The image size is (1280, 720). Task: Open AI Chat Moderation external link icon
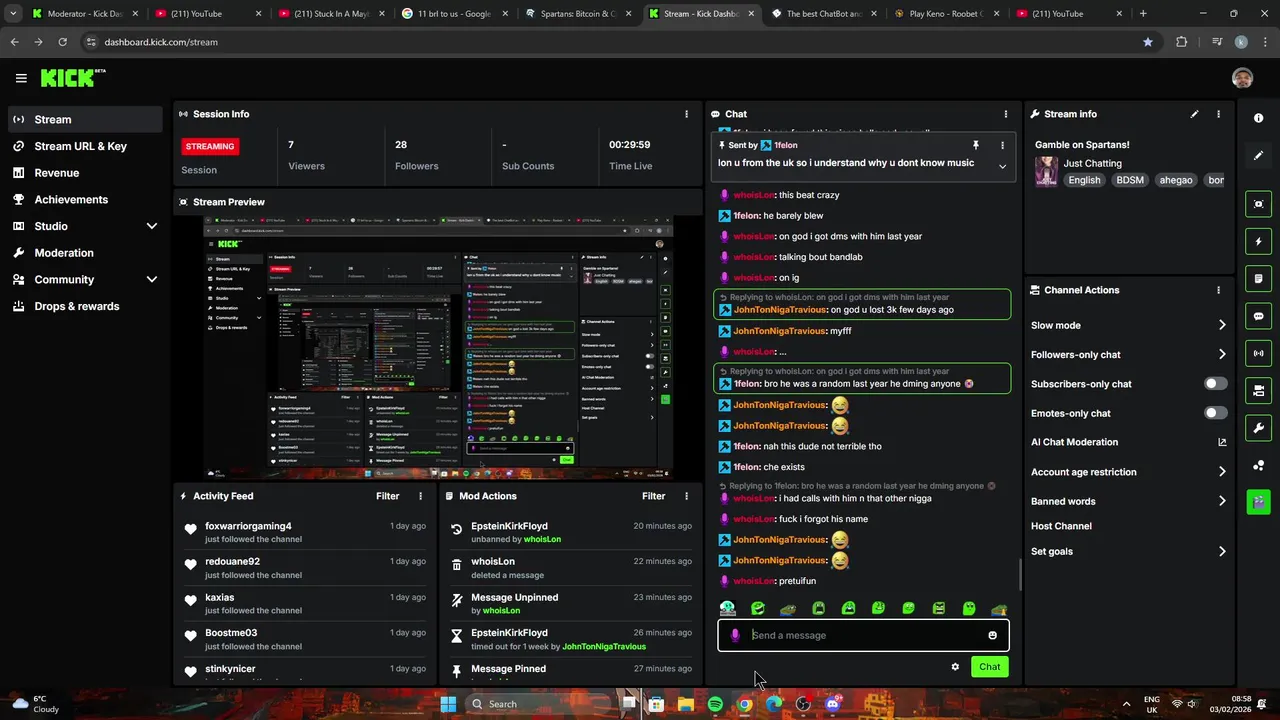[1222, 442]
